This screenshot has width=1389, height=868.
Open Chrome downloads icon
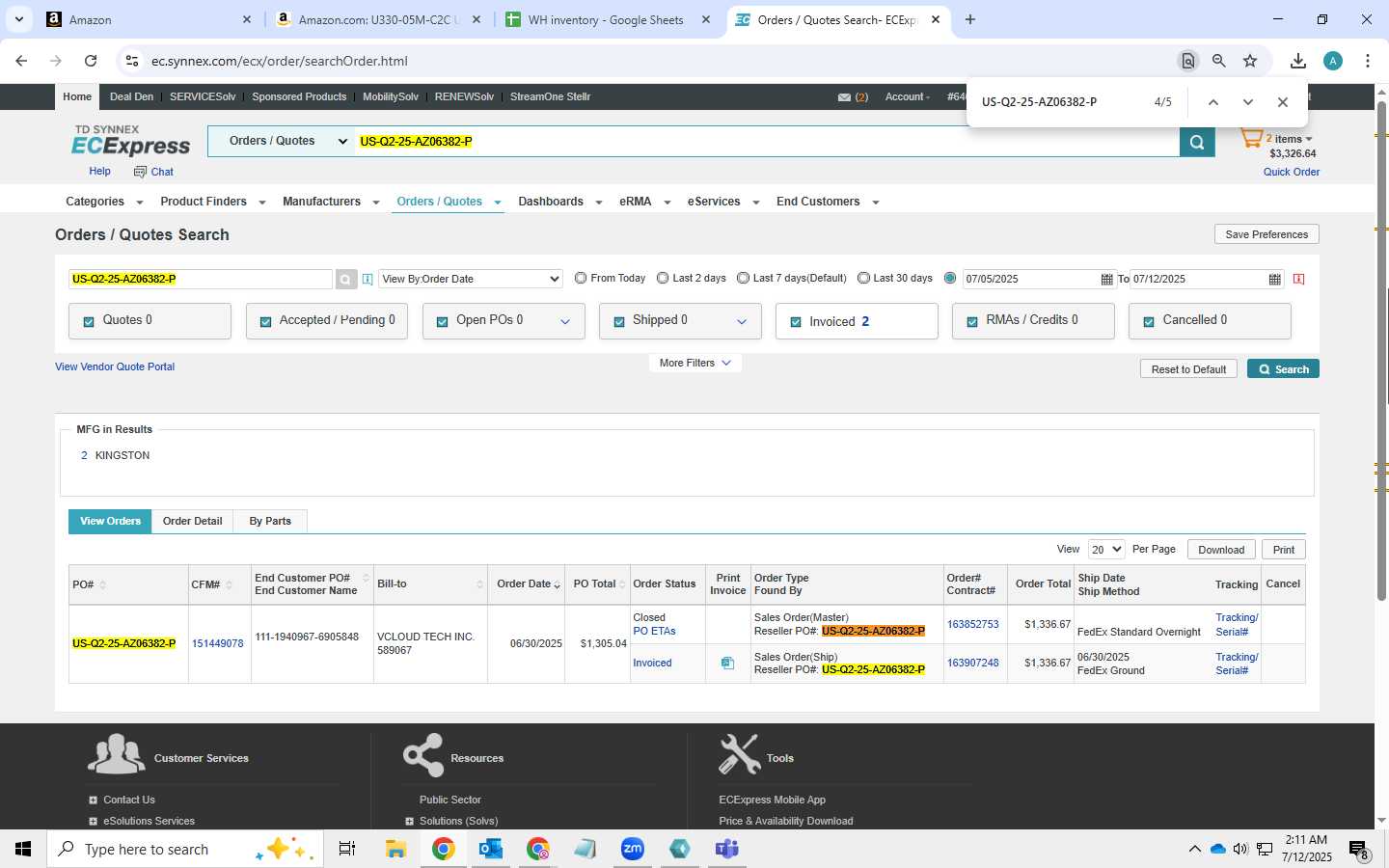click(x=1298, y=61)
